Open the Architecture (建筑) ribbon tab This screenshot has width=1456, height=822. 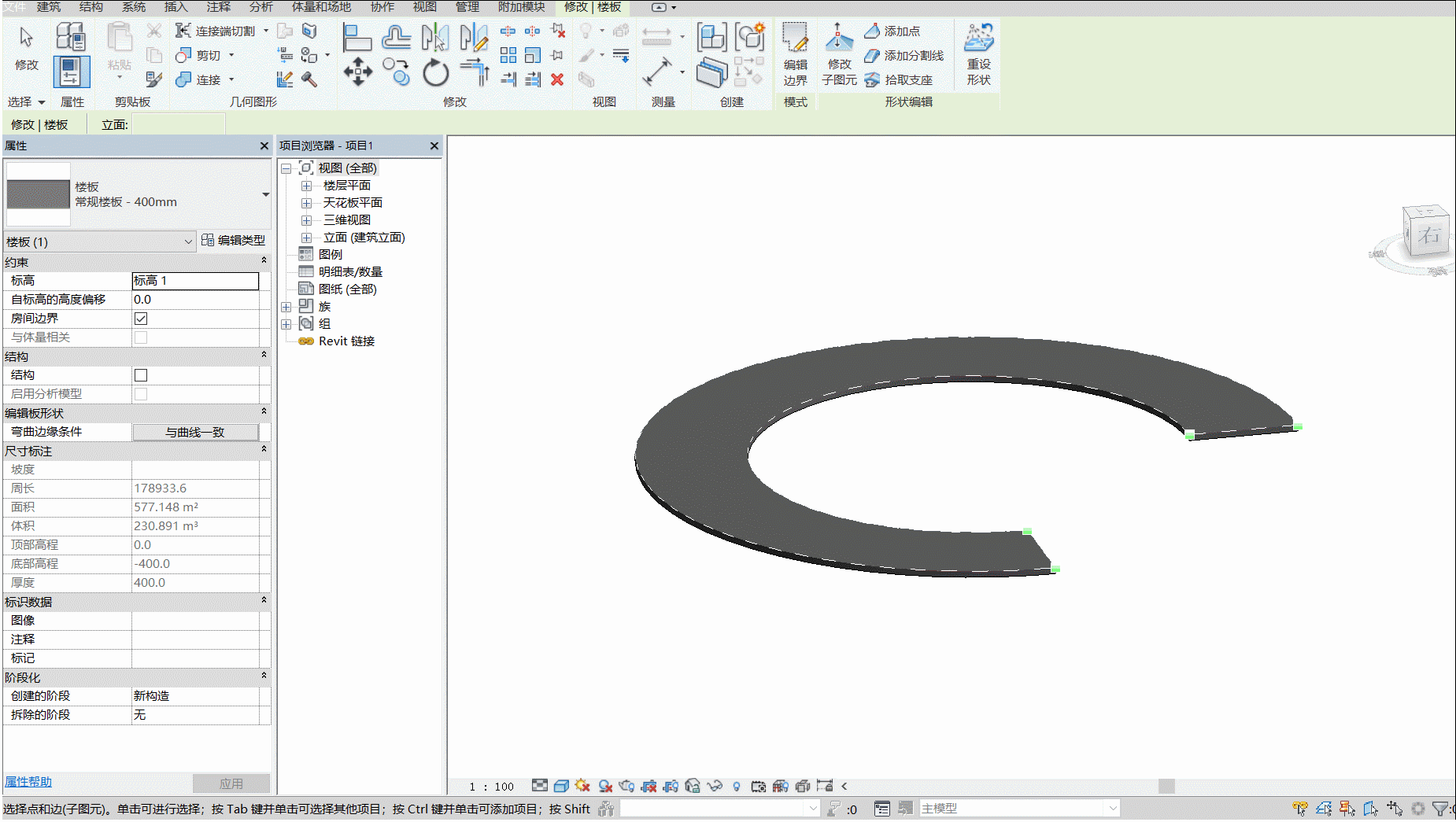tap(48, 7)
